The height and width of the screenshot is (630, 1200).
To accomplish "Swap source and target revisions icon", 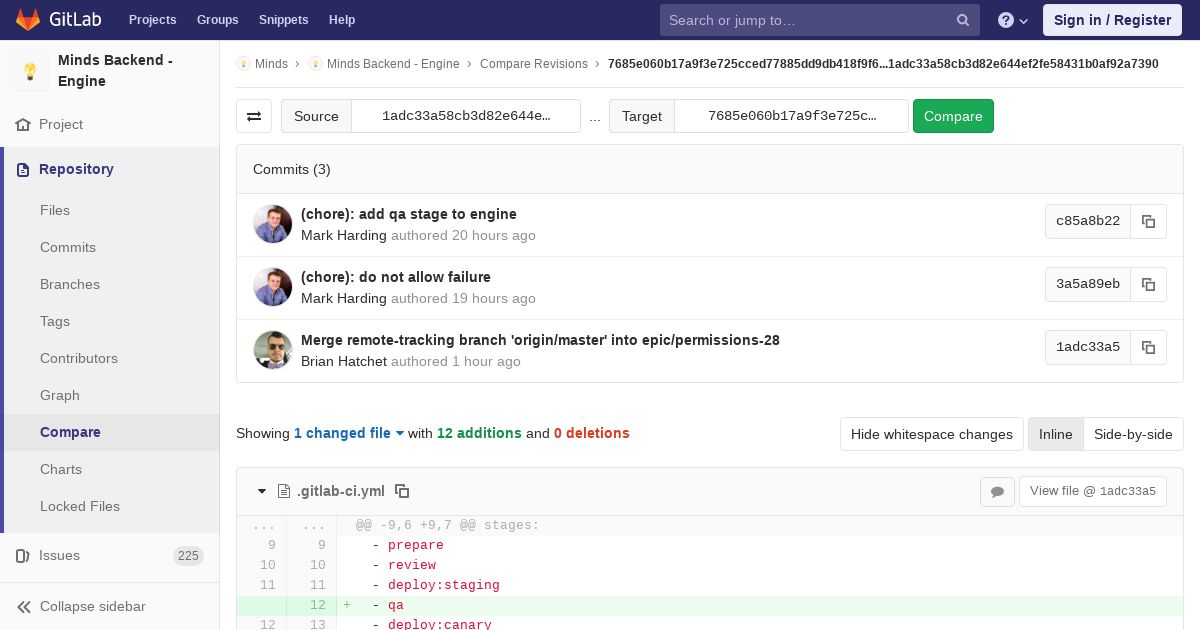I will pos(254,116).
